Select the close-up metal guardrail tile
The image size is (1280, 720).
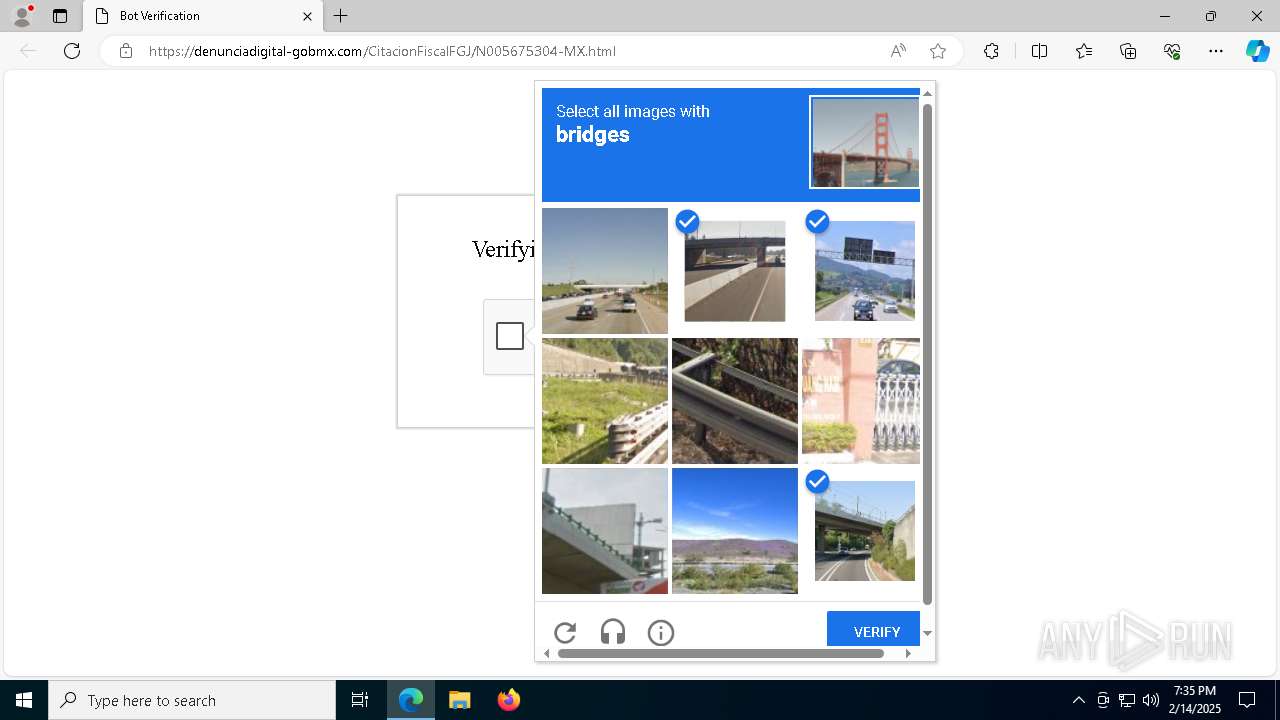pos(735,401)
